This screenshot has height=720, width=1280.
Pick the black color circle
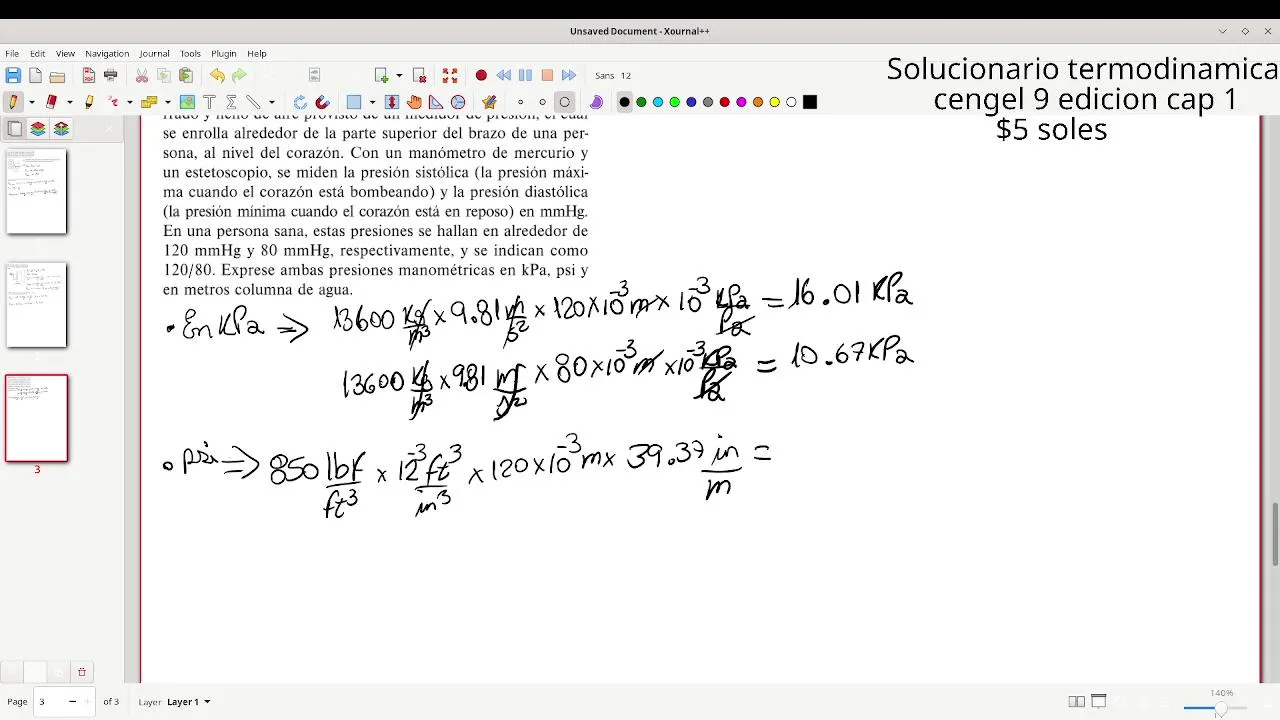(625, 102)
